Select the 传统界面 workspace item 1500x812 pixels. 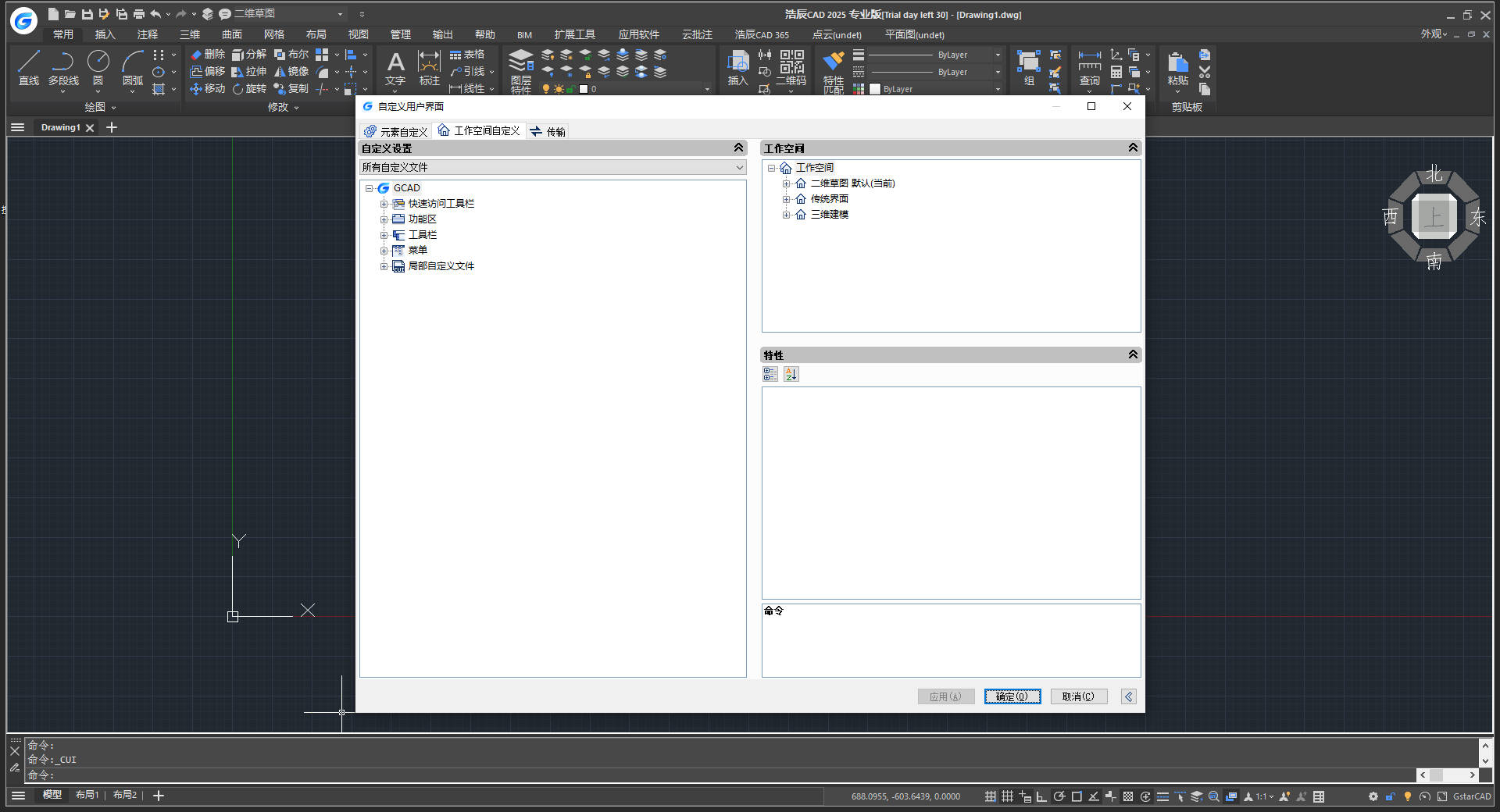(x=829, y=199)
